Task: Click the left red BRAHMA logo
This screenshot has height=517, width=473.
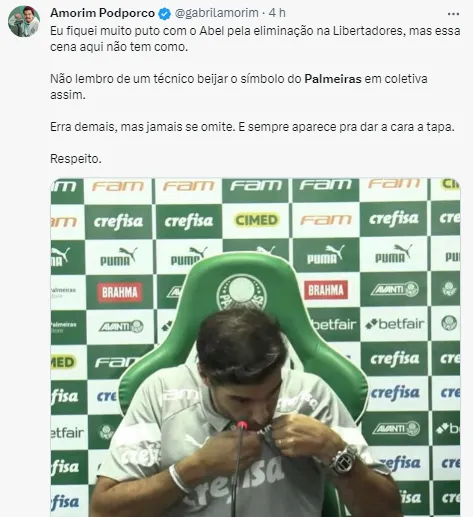Action: [120, 292]
